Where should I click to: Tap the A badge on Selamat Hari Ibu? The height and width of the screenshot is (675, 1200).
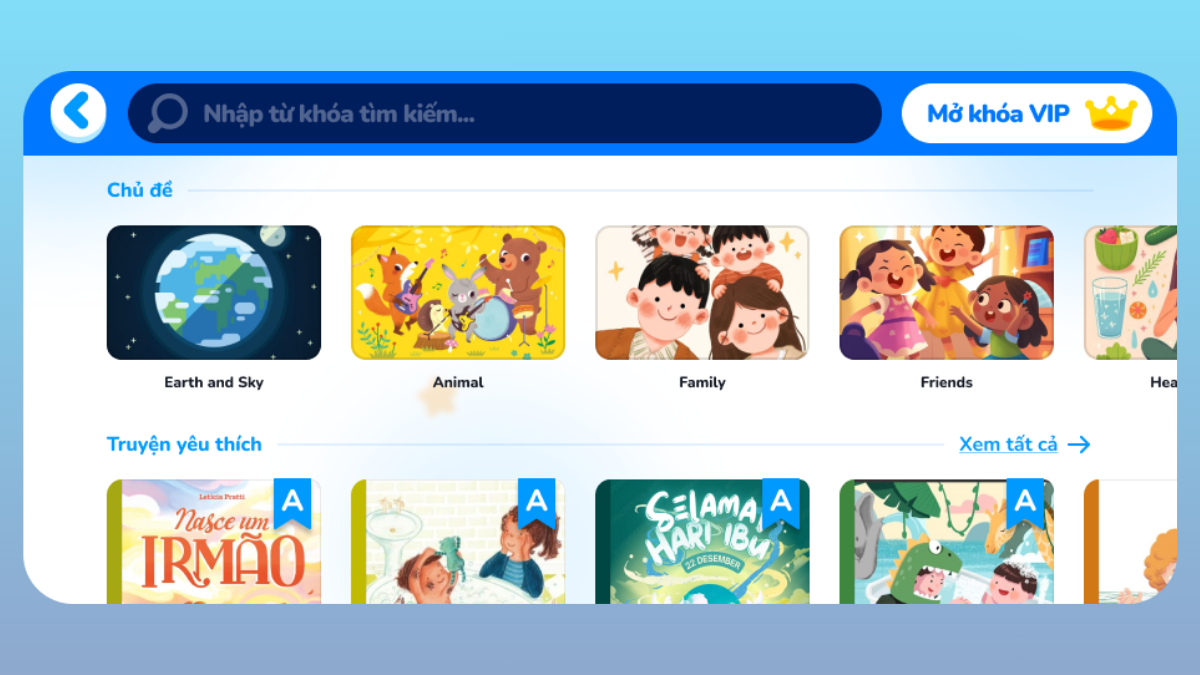point(781,503)
